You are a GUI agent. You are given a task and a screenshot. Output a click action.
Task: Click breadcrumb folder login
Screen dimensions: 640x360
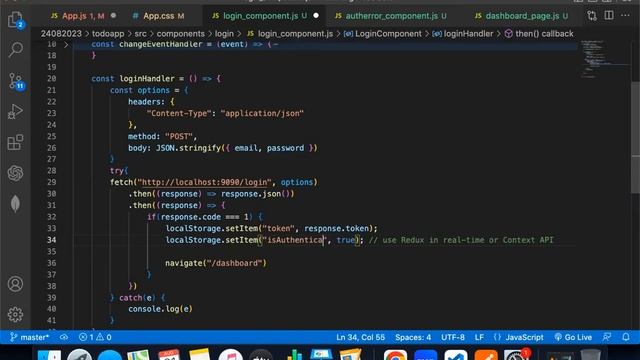tap(224, 34)
